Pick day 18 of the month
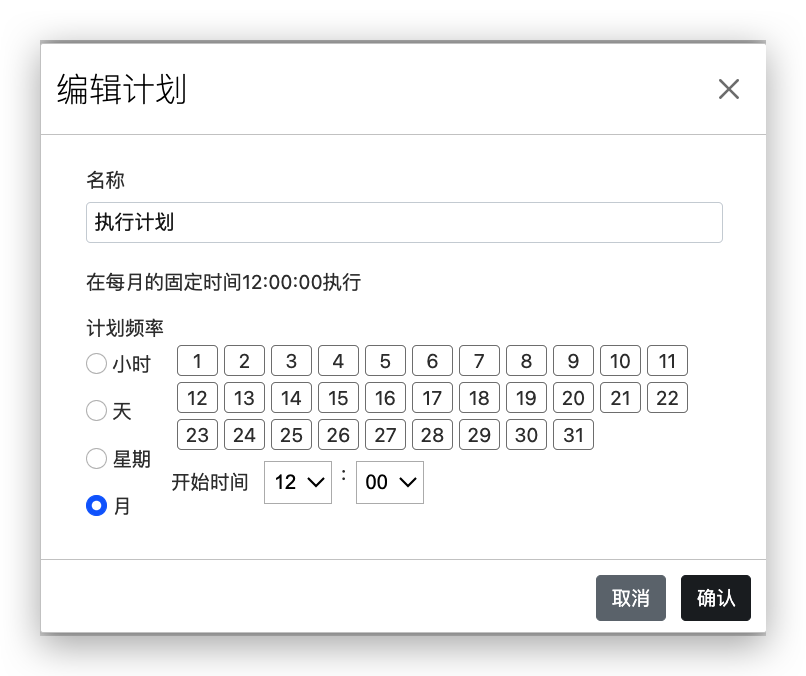This screenshot has width=806, height=676. [479, 398]
